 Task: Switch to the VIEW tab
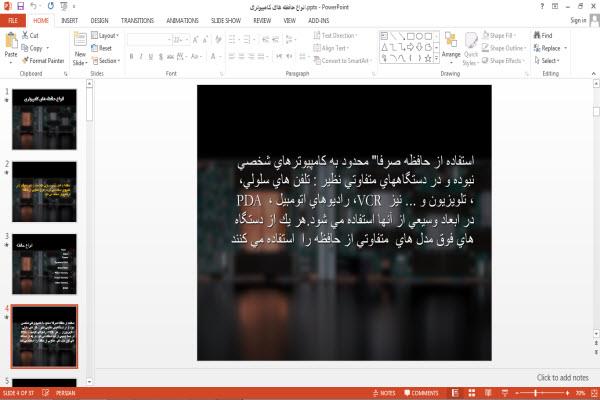pos(289,20)
